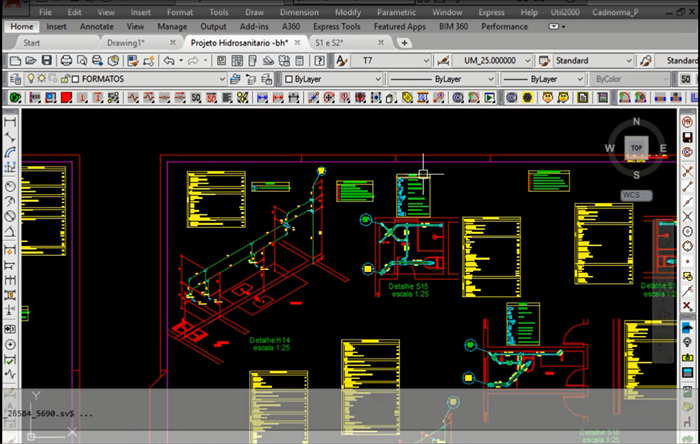Click the TOP face of the ViewCube

coord(636,148)
